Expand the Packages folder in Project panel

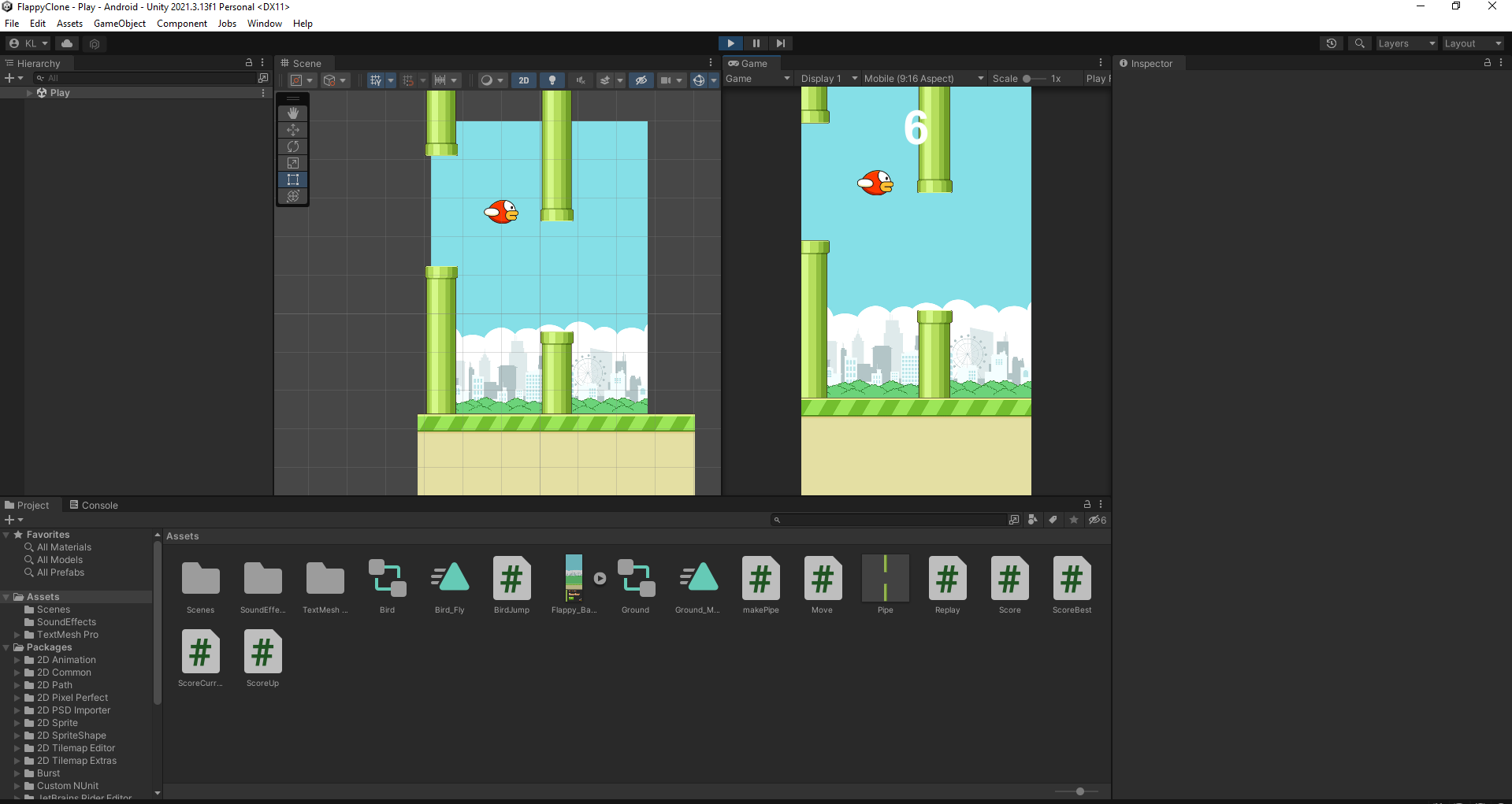(x=8, y=647)
